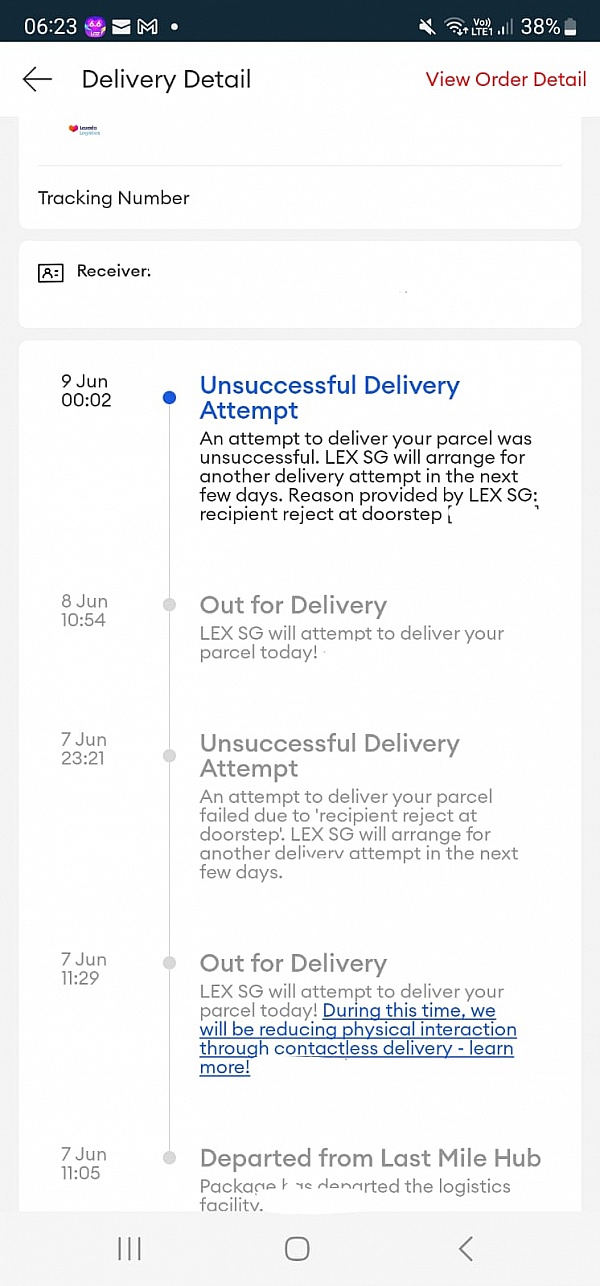Tap the Wi-Fi status icon

tap(457, 27)
